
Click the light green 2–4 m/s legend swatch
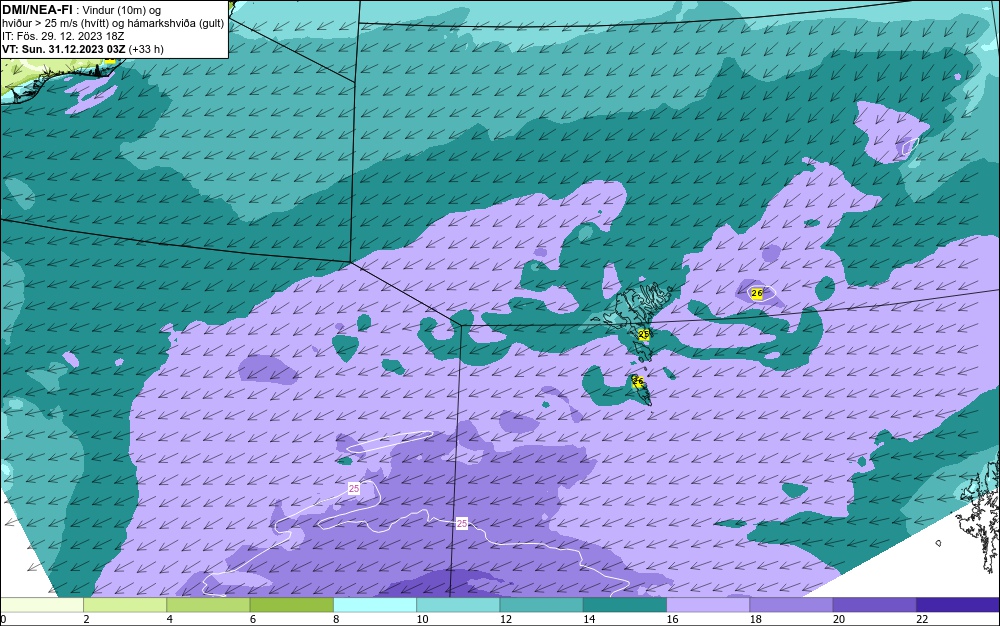[125, 605]
